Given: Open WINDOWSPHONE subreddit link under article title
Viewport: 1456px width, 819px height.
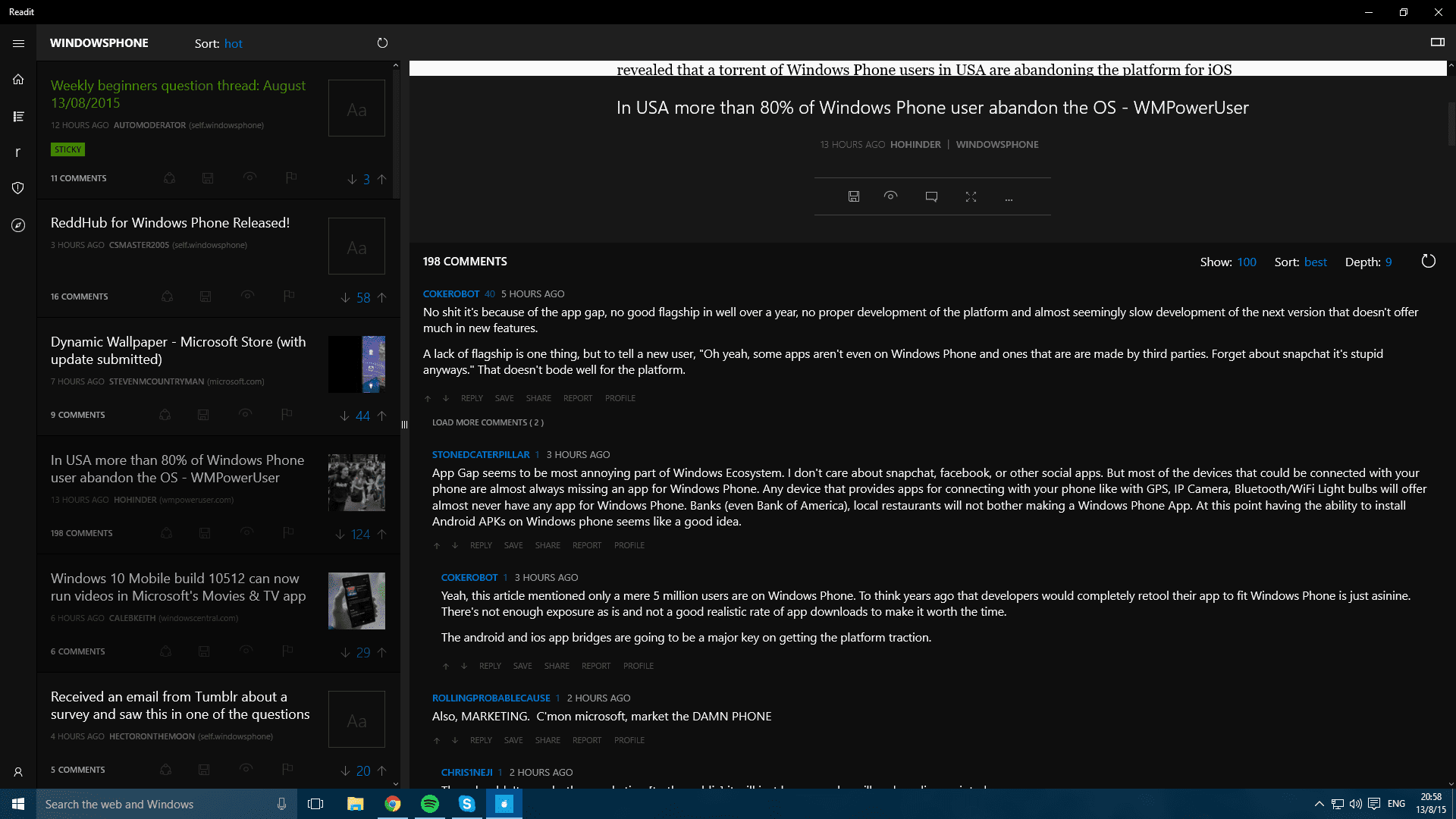Looking at the screenshot, I should pos(997,144).
